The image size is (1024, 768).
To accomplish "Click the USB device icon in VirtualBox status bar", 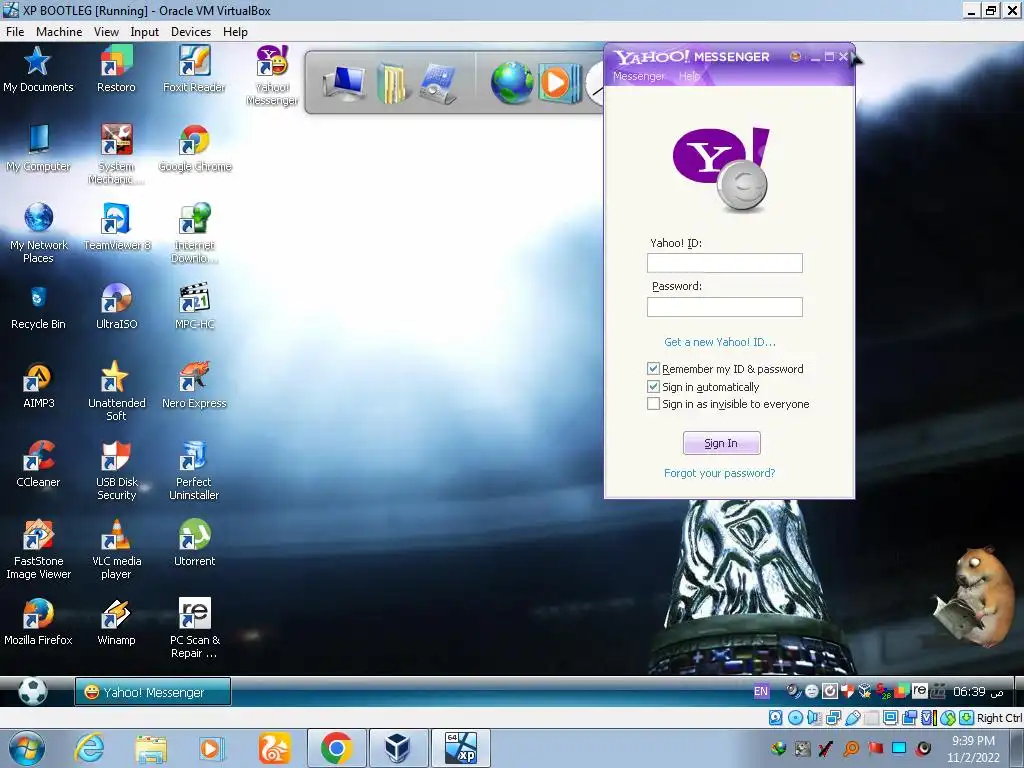I will (x=852, y=718).
